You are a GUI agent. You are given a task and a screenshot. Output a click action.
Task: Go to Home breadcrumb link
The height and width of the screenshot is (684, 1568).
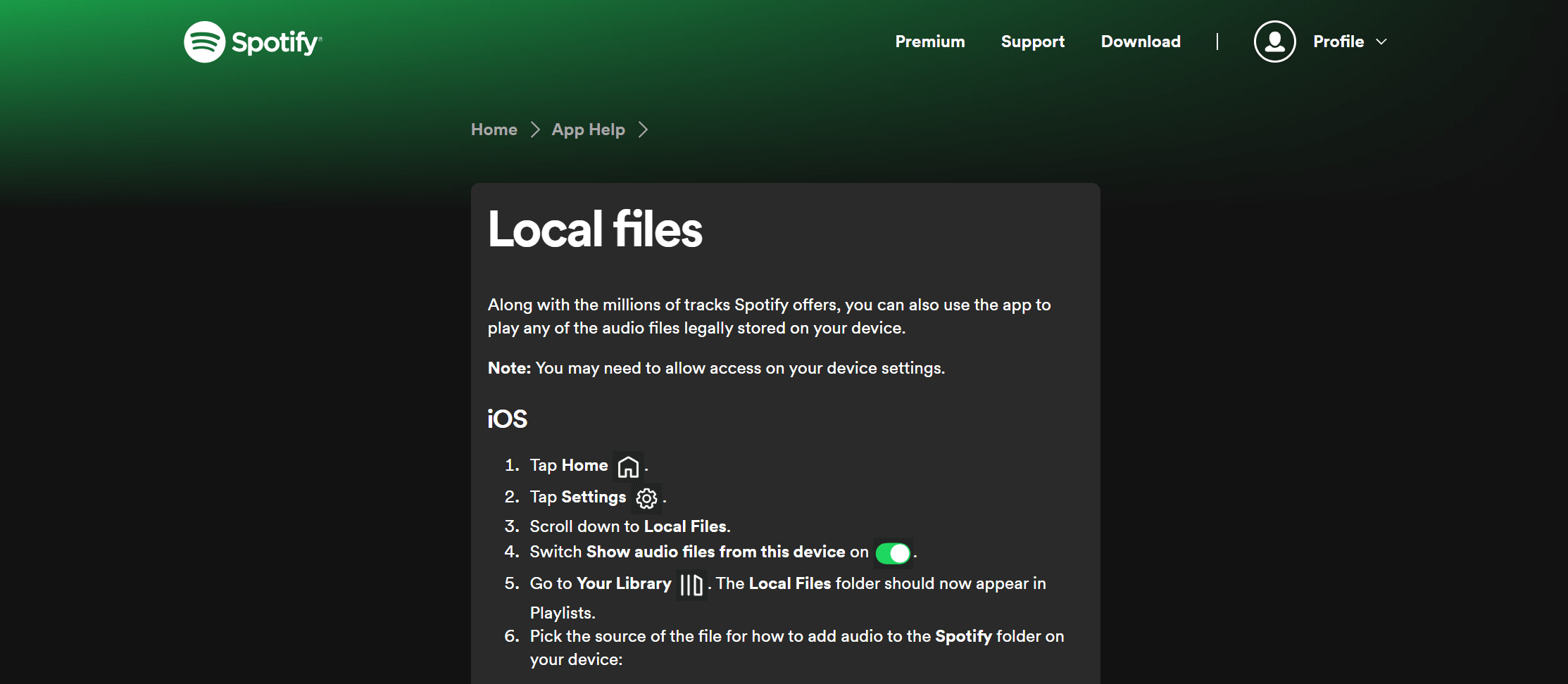(494, 129)
